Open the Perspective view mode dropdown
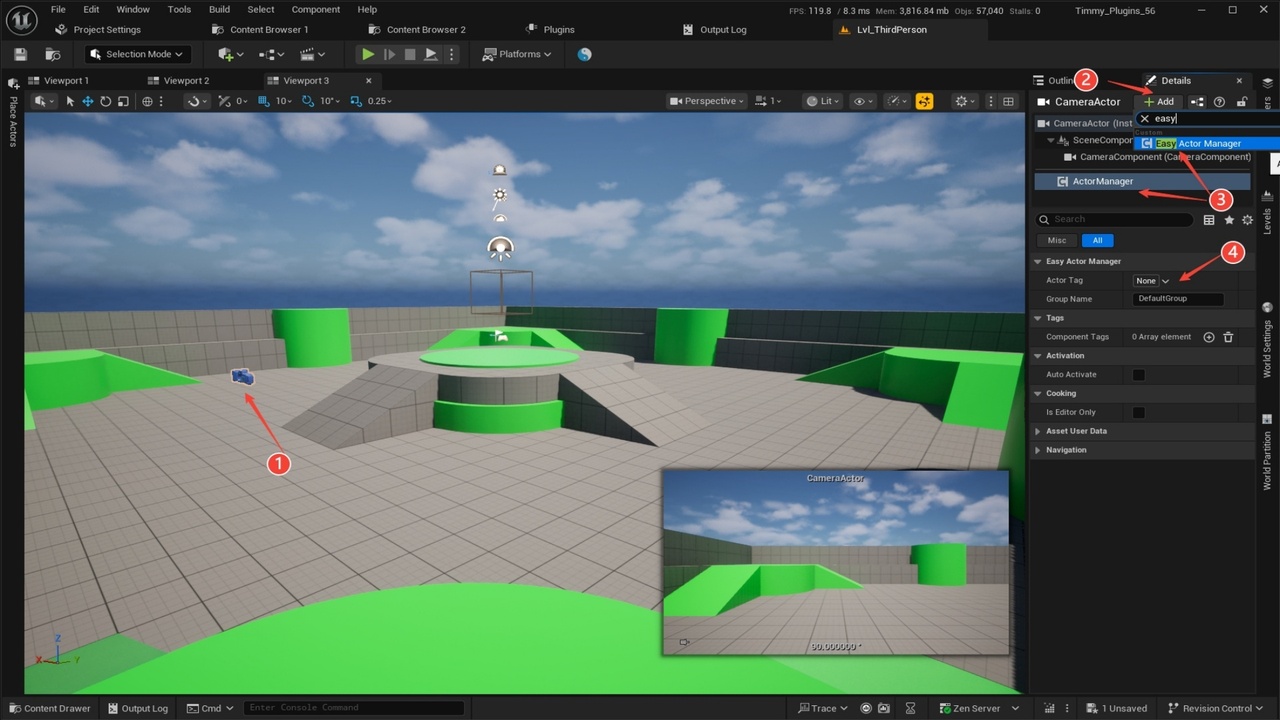Viewport: 1280px width, 720px height. pos(708,101)
